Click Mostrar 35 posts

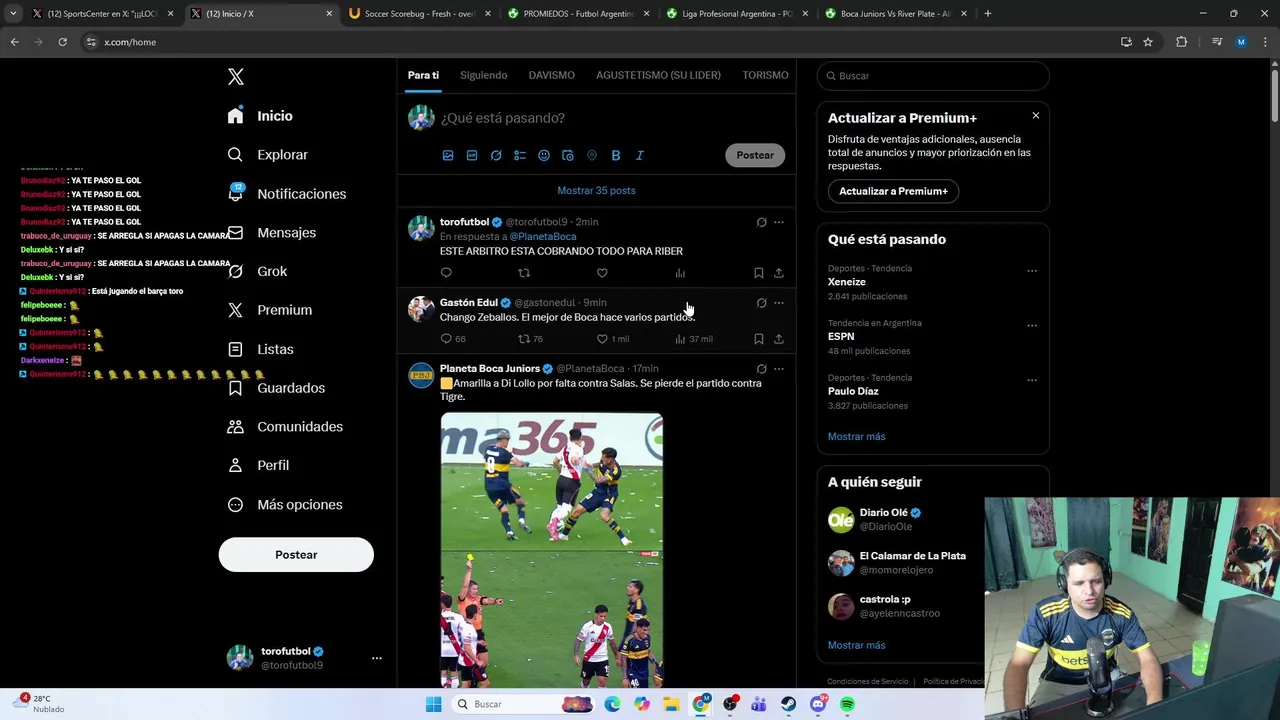tap(596, 190)
